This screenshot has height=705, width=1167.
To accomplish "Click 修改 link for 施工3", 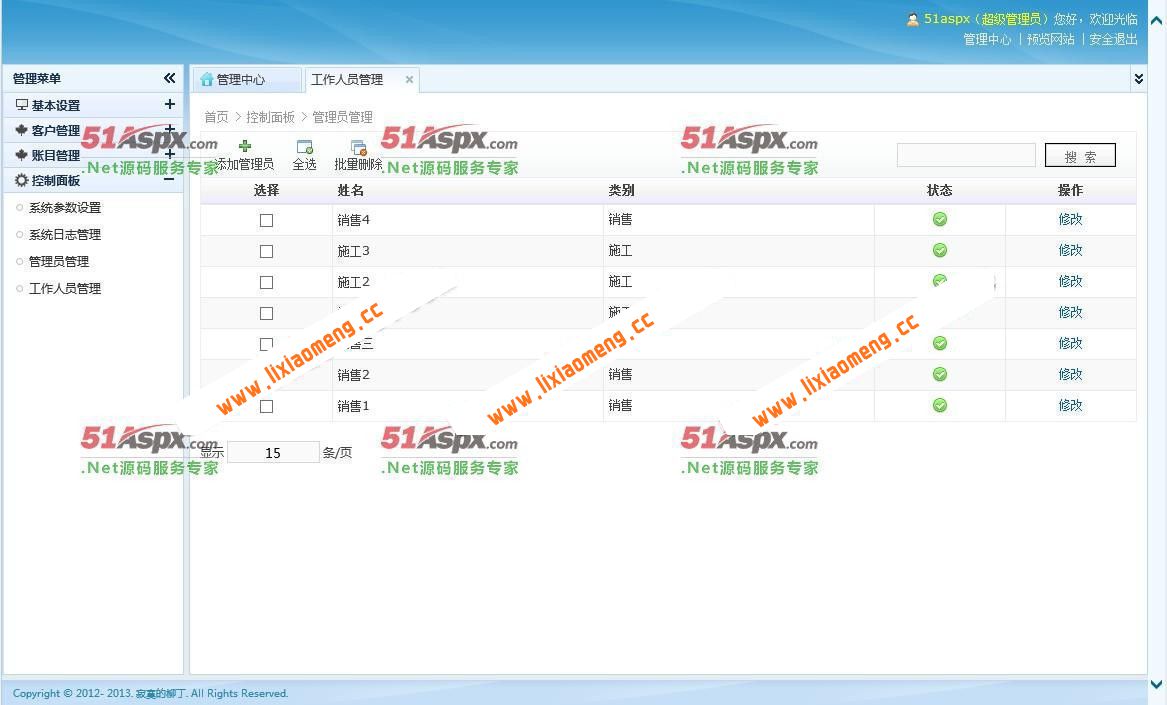I will 1070,250.
